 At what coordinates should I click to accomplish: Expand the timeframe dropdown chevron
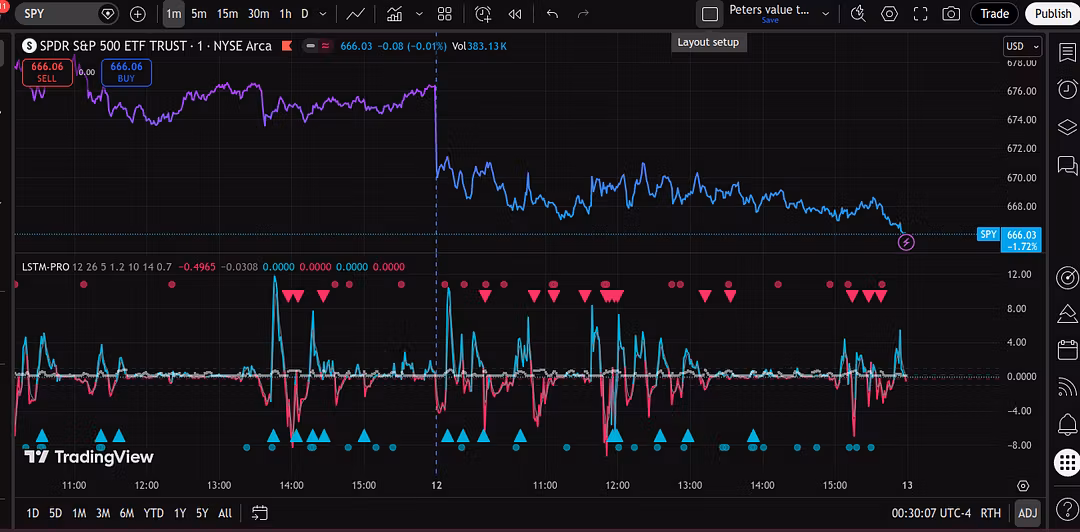coord(322,14)
